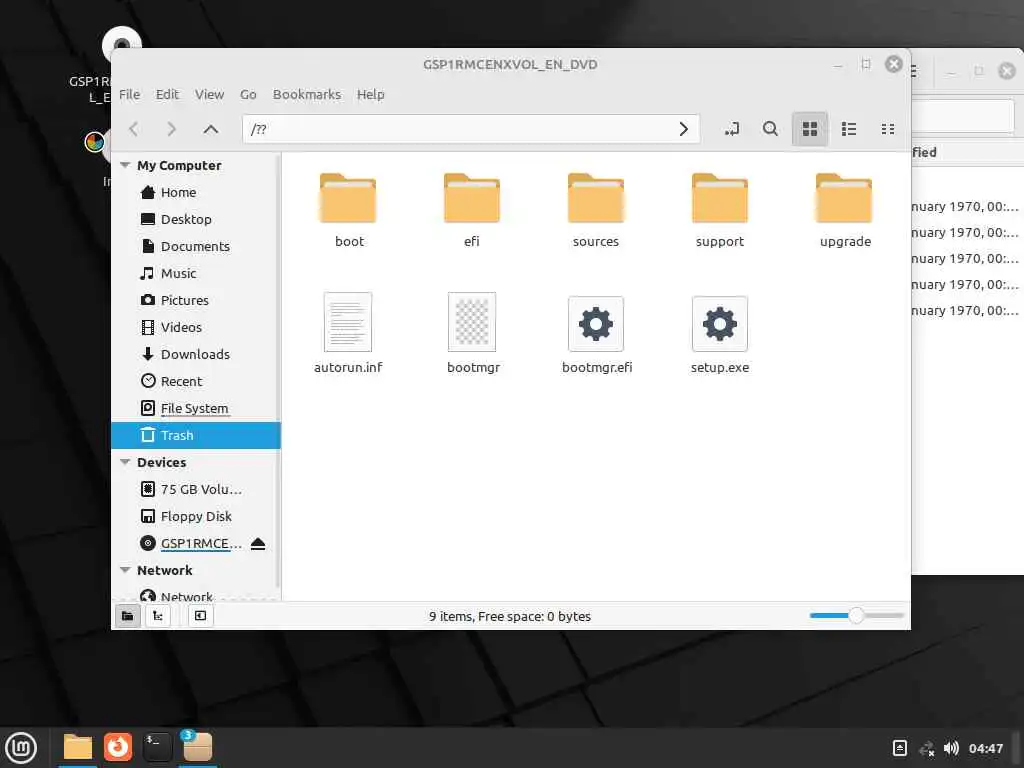This screenshot has width=1024, height=768.
Task: Switch to icon view
Action: (810, 129)
